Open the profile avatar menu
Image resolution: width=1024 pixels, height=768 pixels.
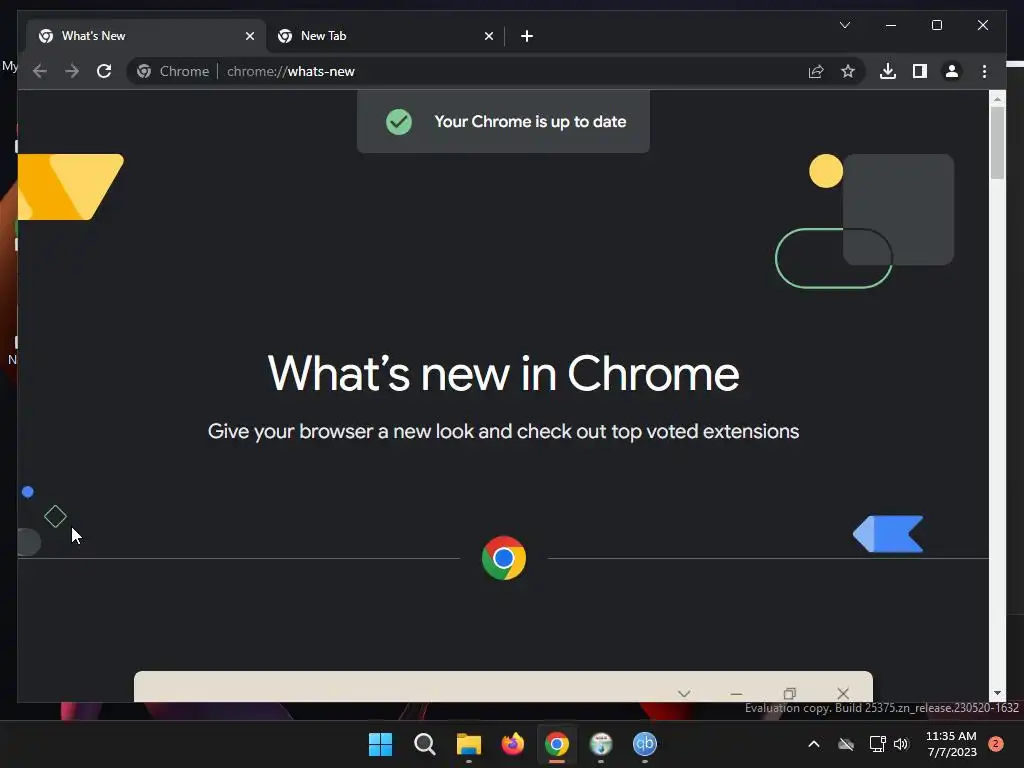pyautogui.click(x=952, y=71)
